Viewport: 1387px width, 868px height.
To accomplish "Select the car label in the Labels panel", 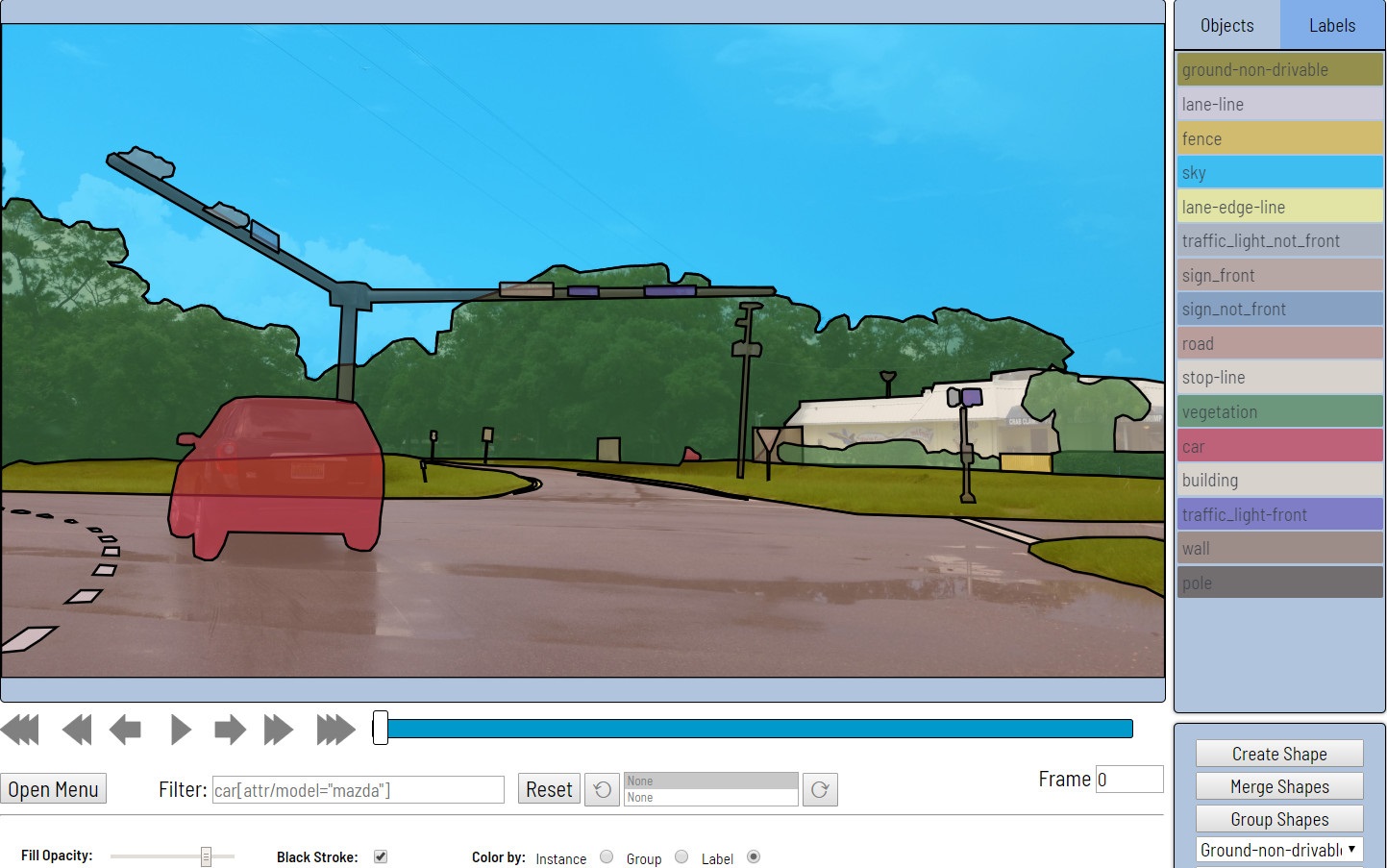I will [1279, 445].
